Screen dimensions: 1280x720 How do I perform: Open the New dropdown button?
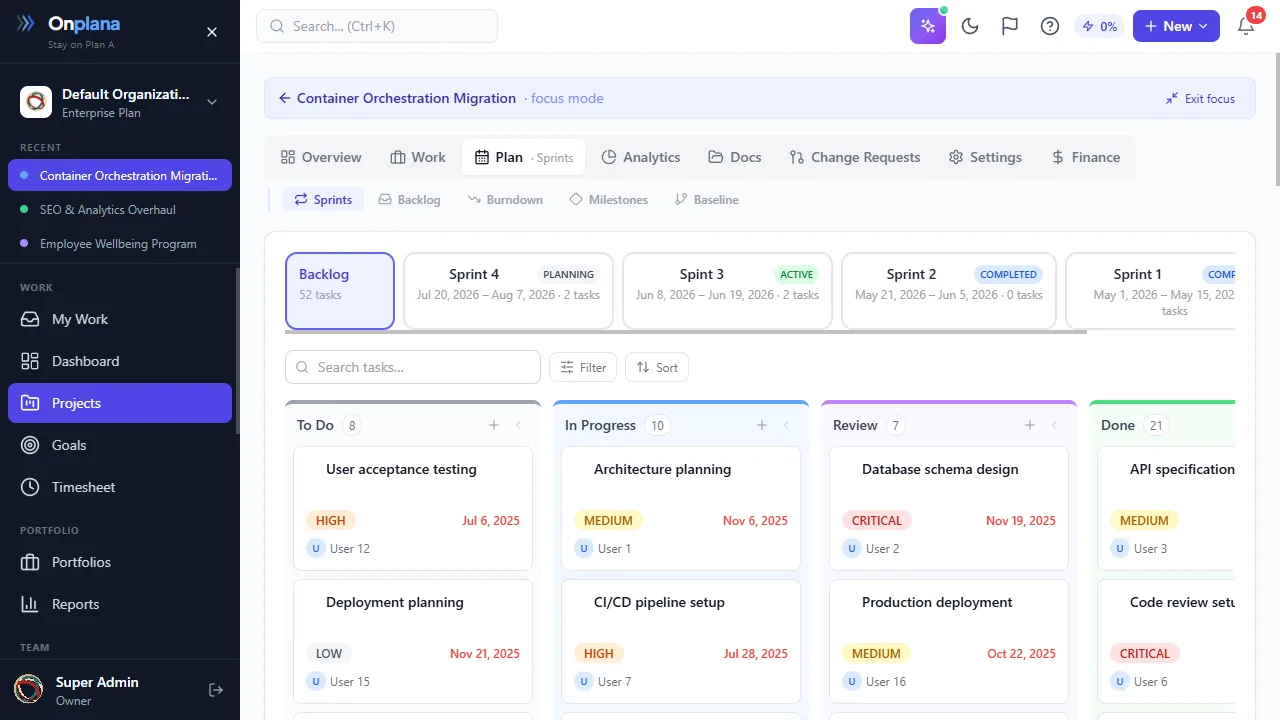coord(1176,26)
